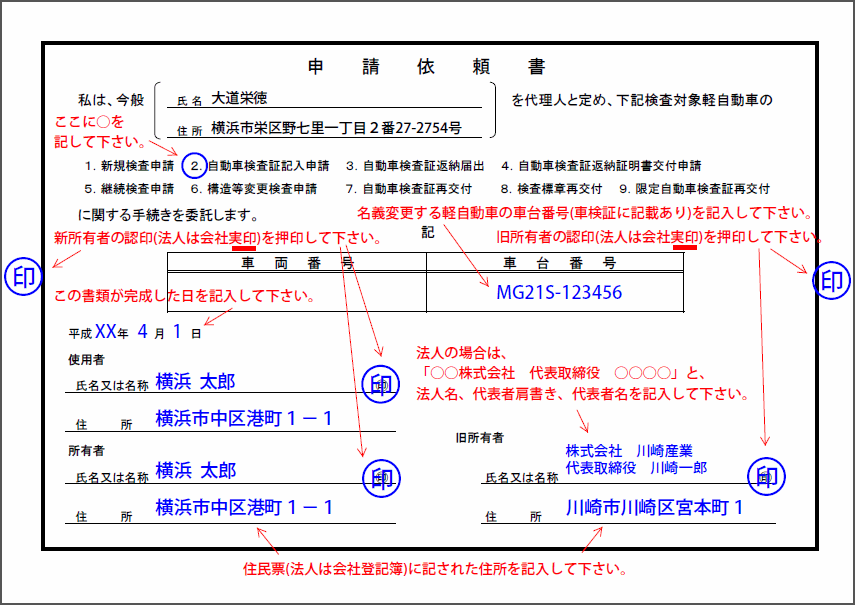Select option 1 新規検査申請
Screen dimensions: 855x605
click(x=130, y=166)
